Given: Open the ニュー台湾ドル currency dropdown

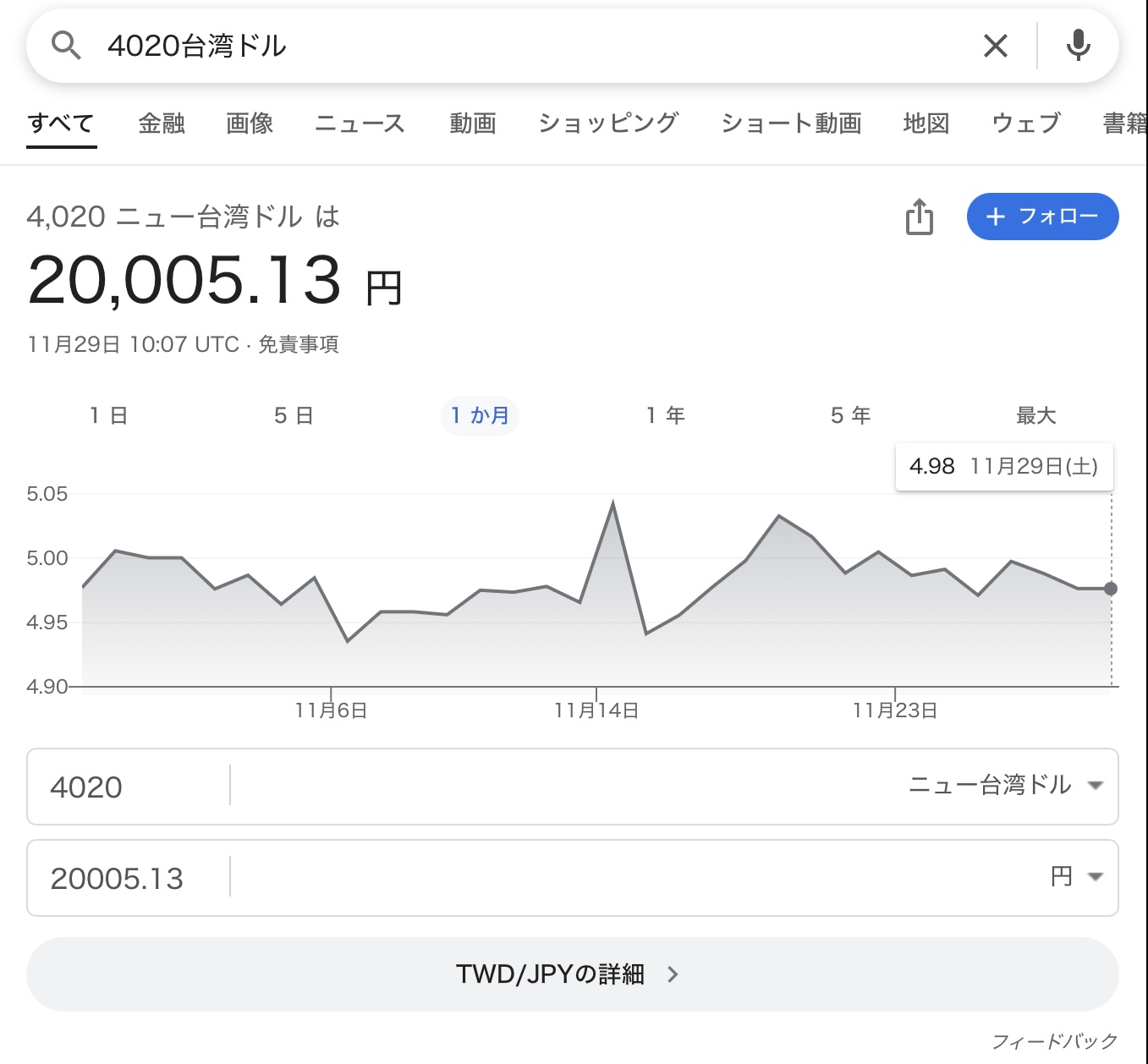Looking at the screenshot, I should [1005, 786].
